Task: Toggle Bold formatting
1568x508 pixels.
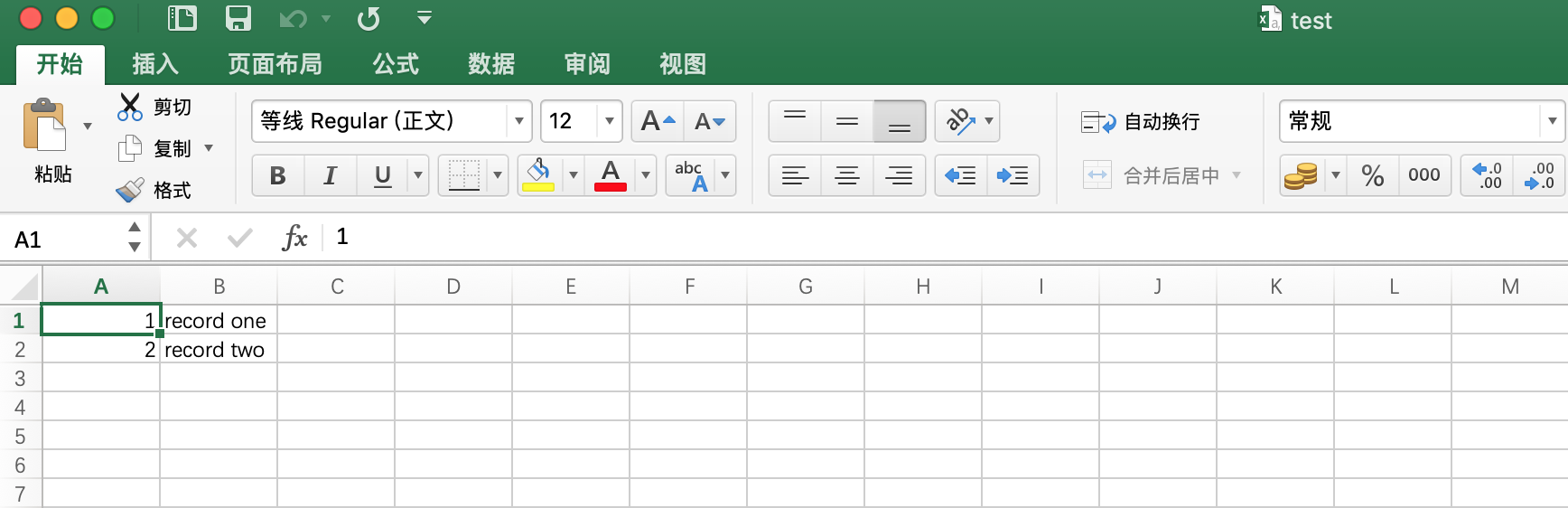Action: [278, 175]
